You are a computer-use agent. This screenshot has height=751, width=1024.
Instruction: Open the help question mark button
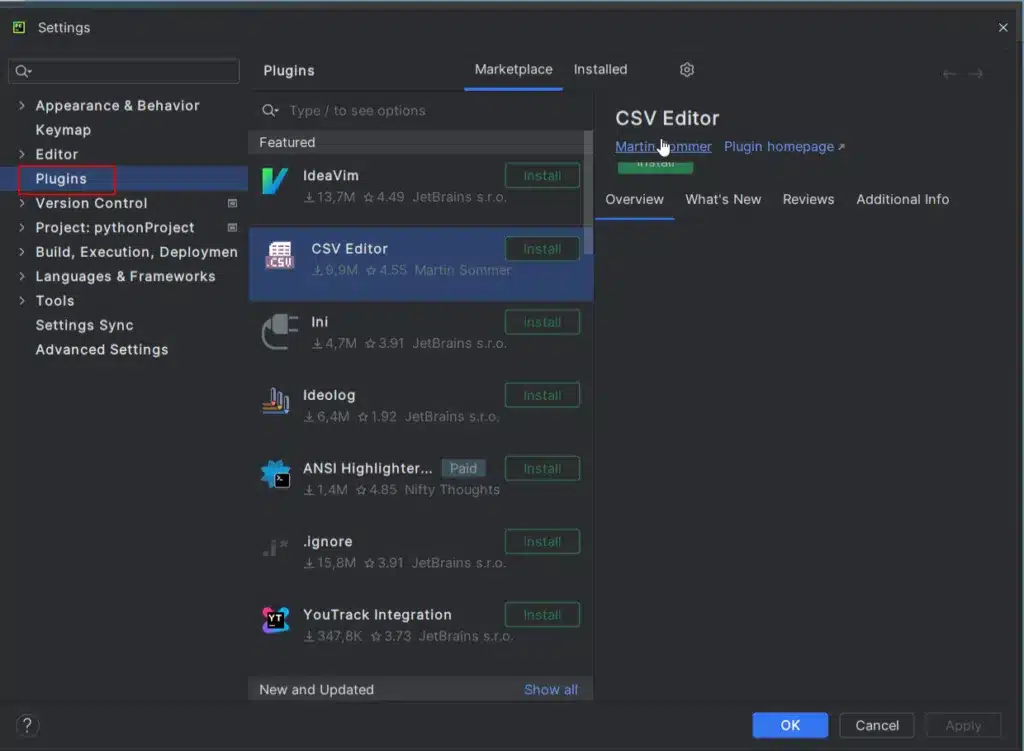click(27, 725)
